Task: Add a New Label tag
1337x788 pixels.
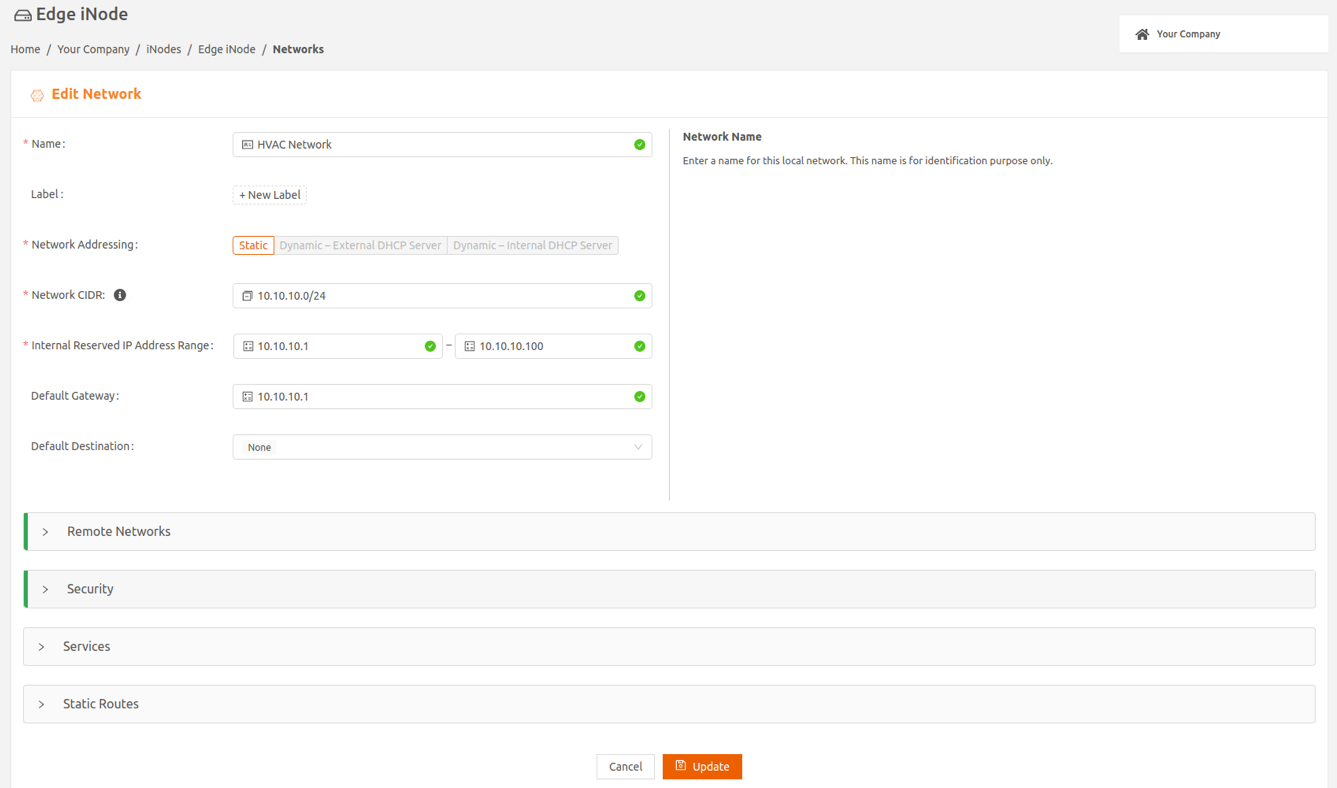Action: pyautogui.click(x=270, y=195)
